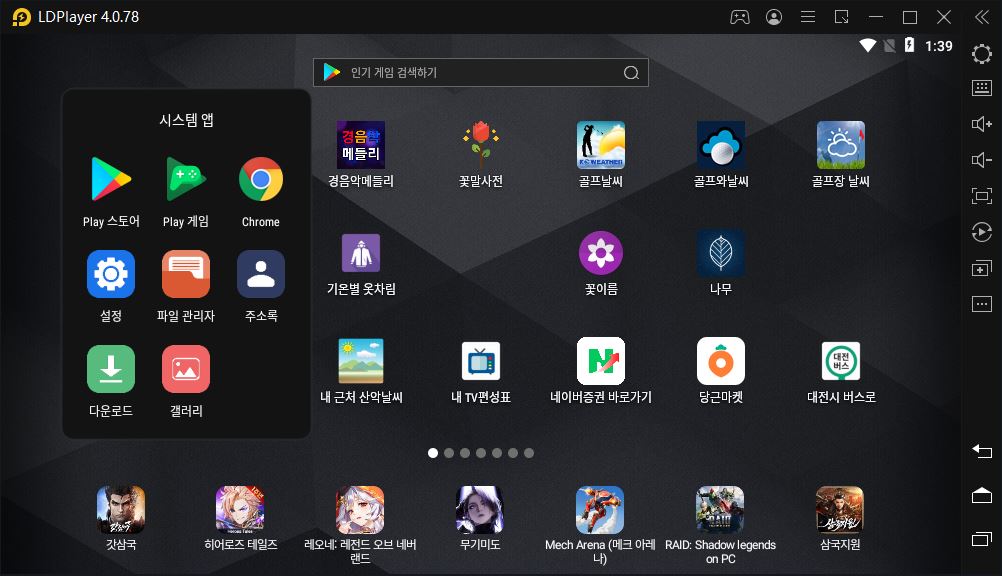The image size is (1002, 576).
Task: Open the keyboard mapping tool
Action: point(981,89)
